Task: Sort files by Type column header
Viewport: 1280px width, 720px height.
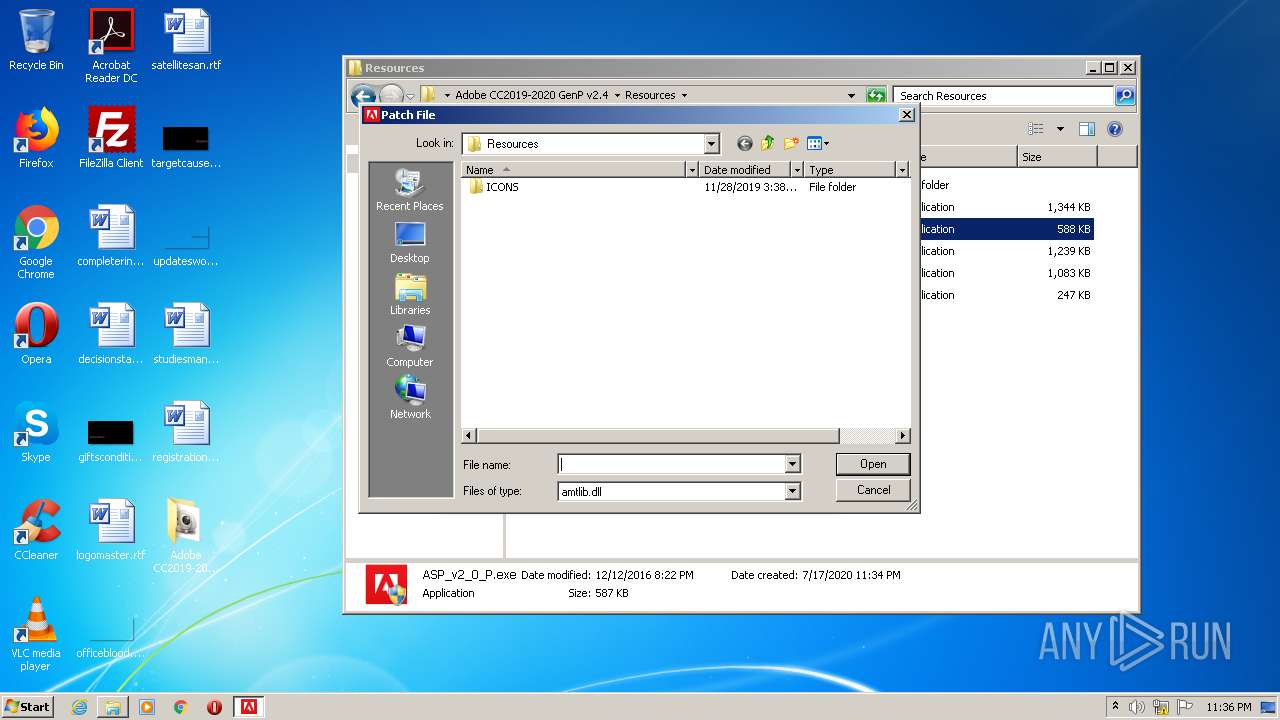Action: 850,170
